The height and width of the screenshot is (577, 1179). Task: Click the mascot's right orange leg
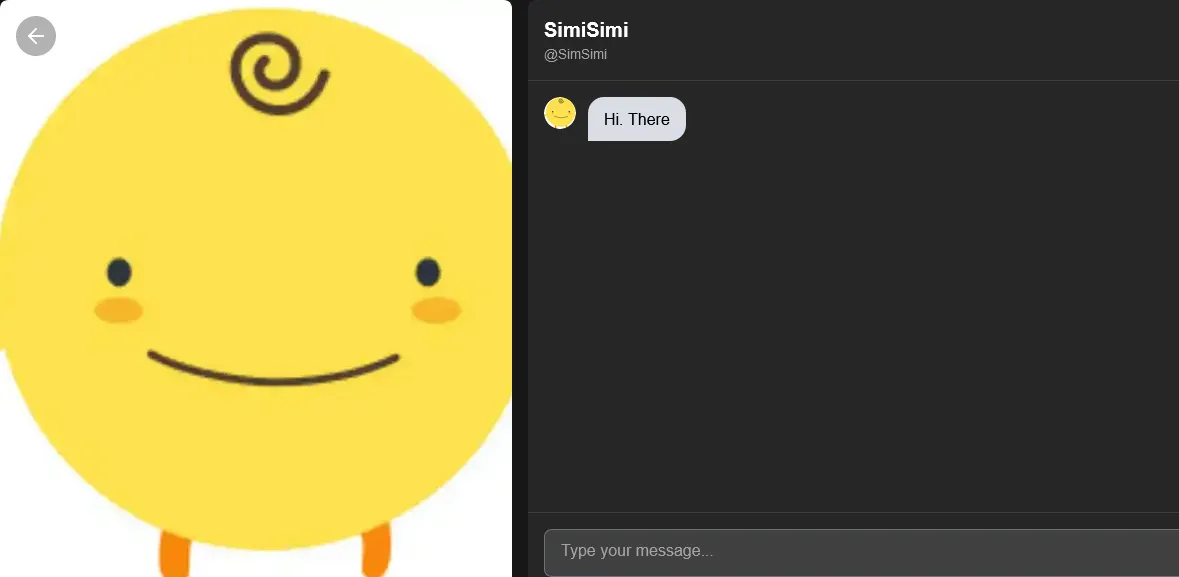376,551
